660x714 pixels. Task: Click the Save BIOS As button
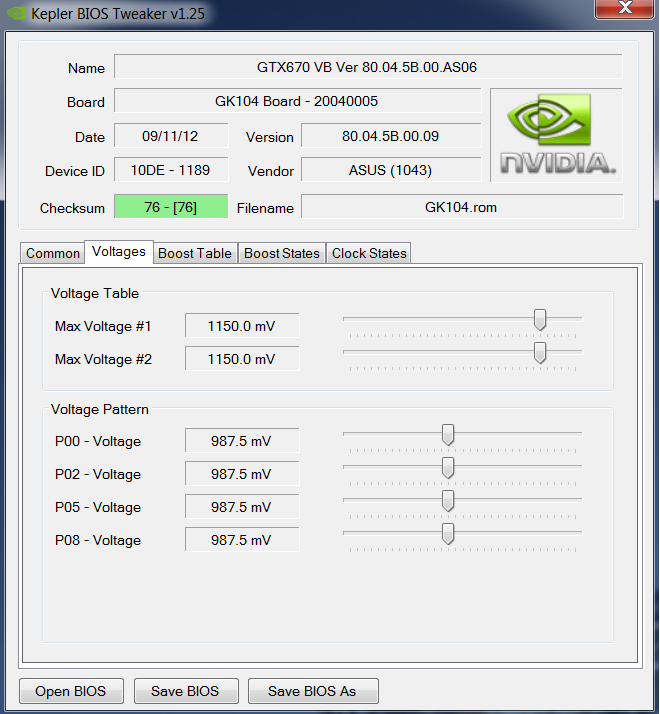(x=313, y=691)
